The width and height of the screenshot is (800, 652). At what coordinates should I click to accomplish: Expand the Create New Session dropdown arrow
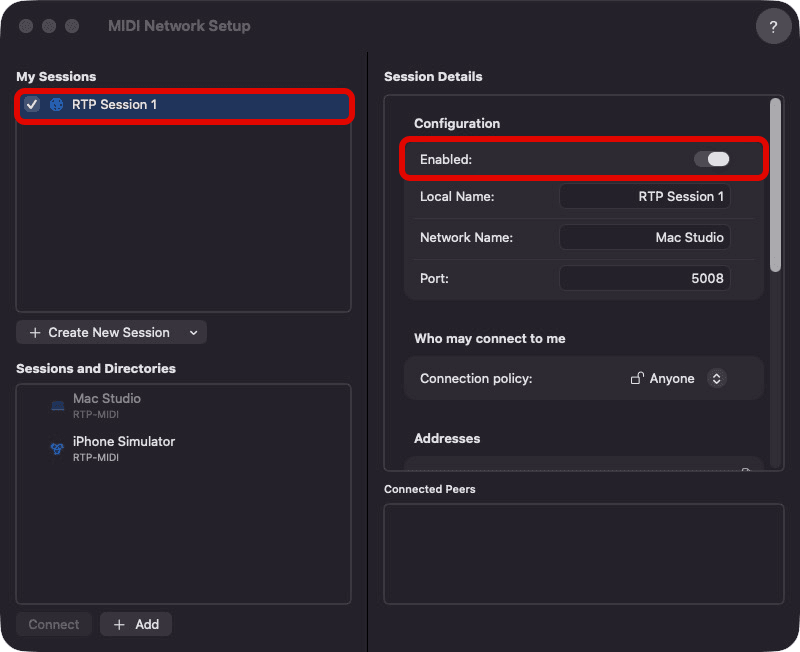(x=194, y=333)
